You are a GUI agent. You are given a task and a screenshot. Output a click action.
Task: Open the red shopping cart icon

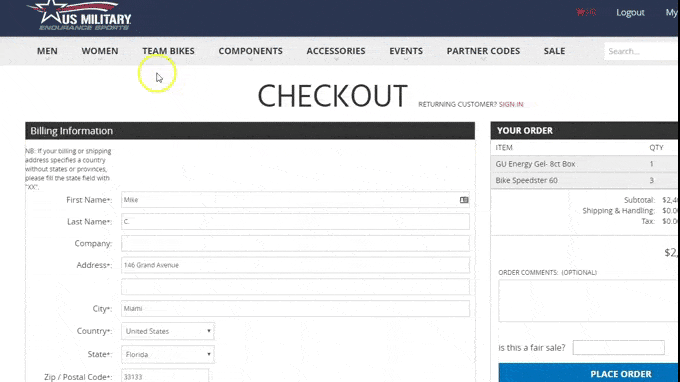586,12
